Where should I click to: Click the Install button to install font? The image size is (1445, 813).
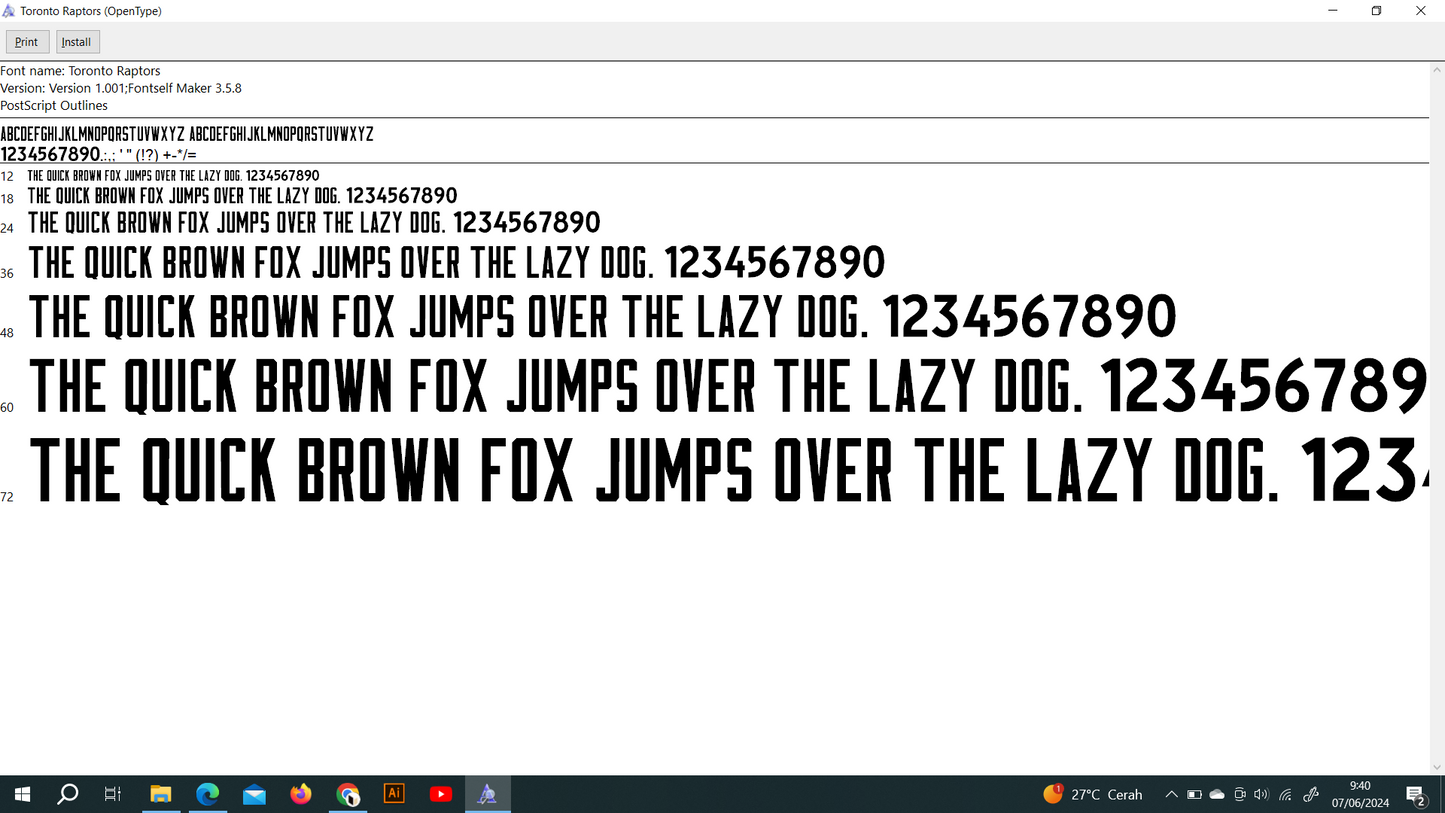click(x=76, y=42)
